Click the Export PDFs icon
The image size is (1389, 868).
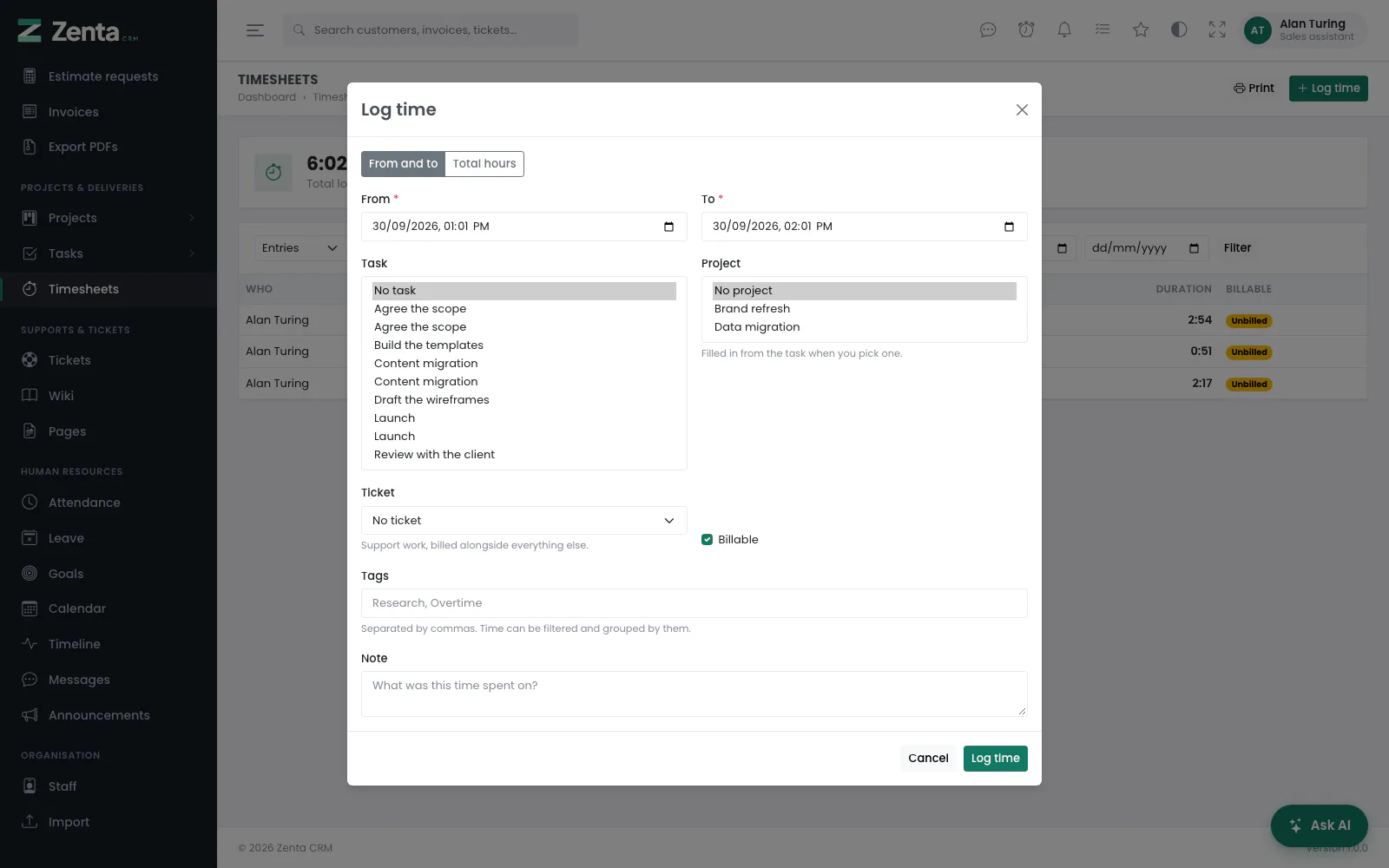30,147
